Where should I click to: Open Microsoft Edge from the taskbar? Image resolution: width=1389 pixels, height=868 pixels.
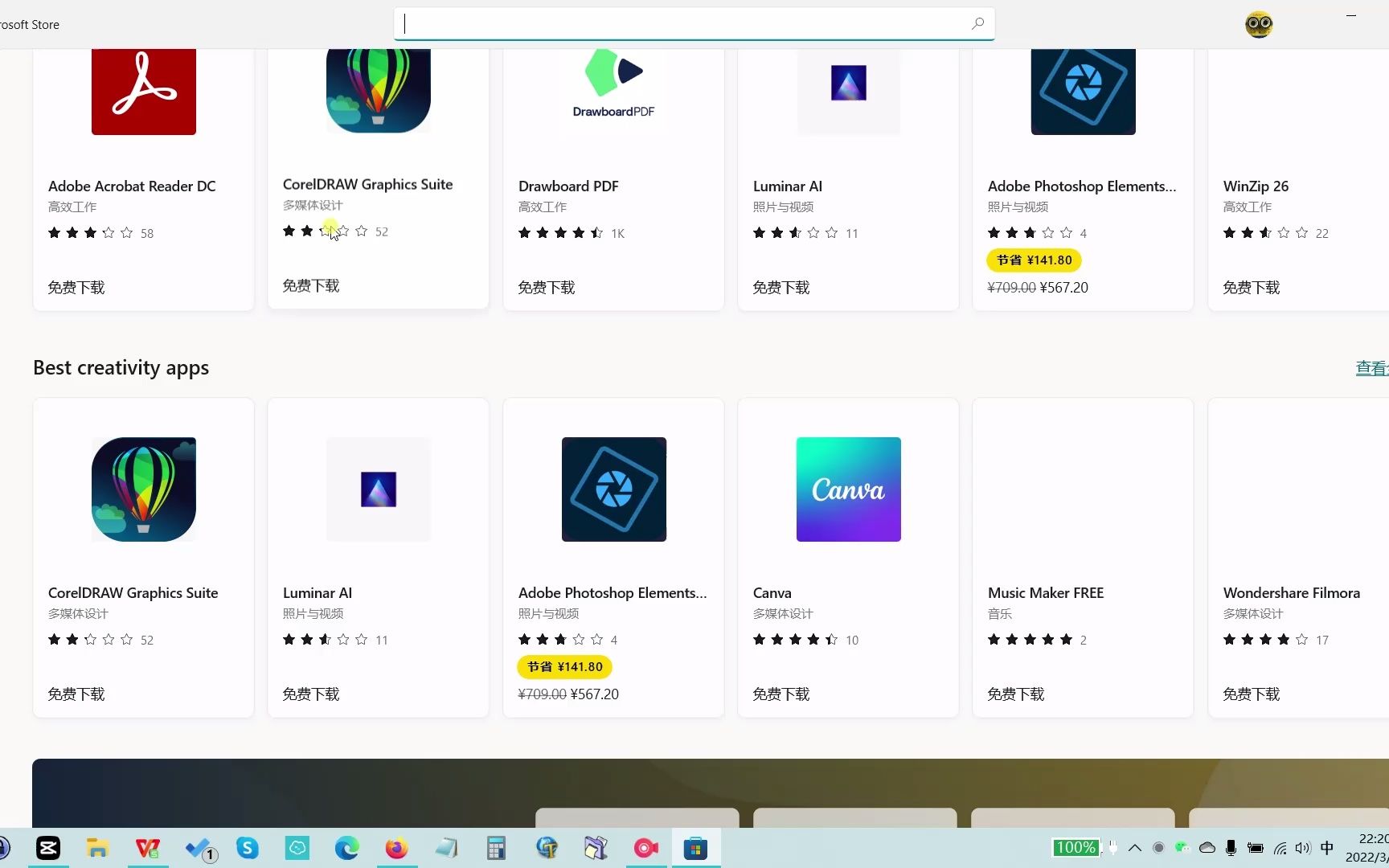pyautogui.click(x=347, y=848)
